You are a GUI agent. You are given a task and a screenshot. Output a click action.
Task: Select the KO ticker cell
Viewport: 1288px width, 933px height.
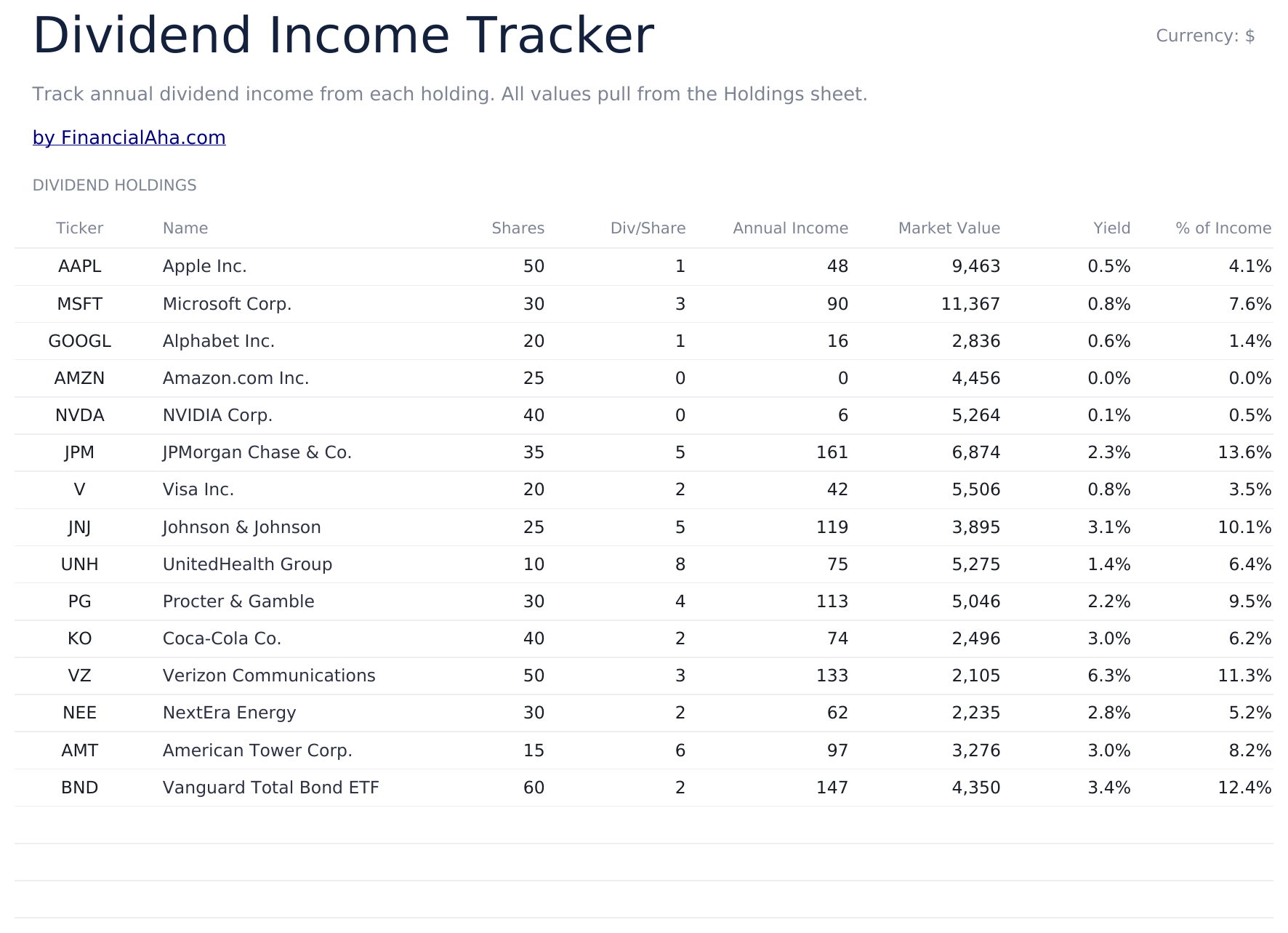[x=80, y=638]
